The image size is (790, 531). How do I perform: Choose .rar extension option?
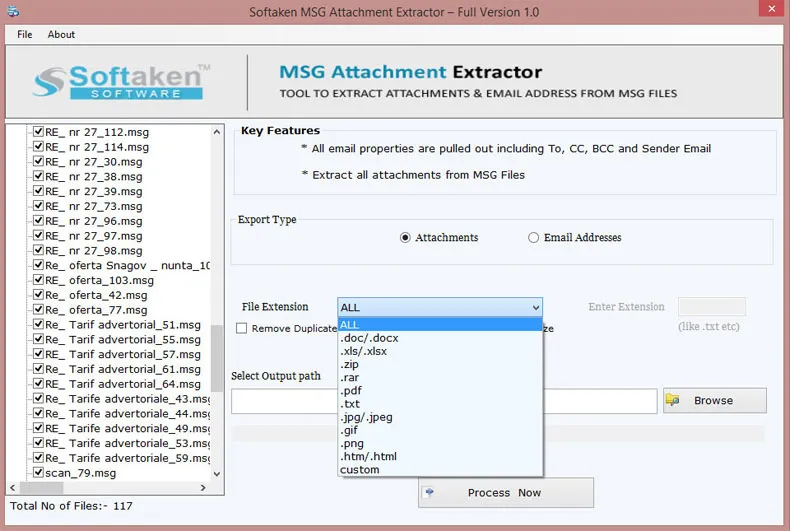coord(440,377)
